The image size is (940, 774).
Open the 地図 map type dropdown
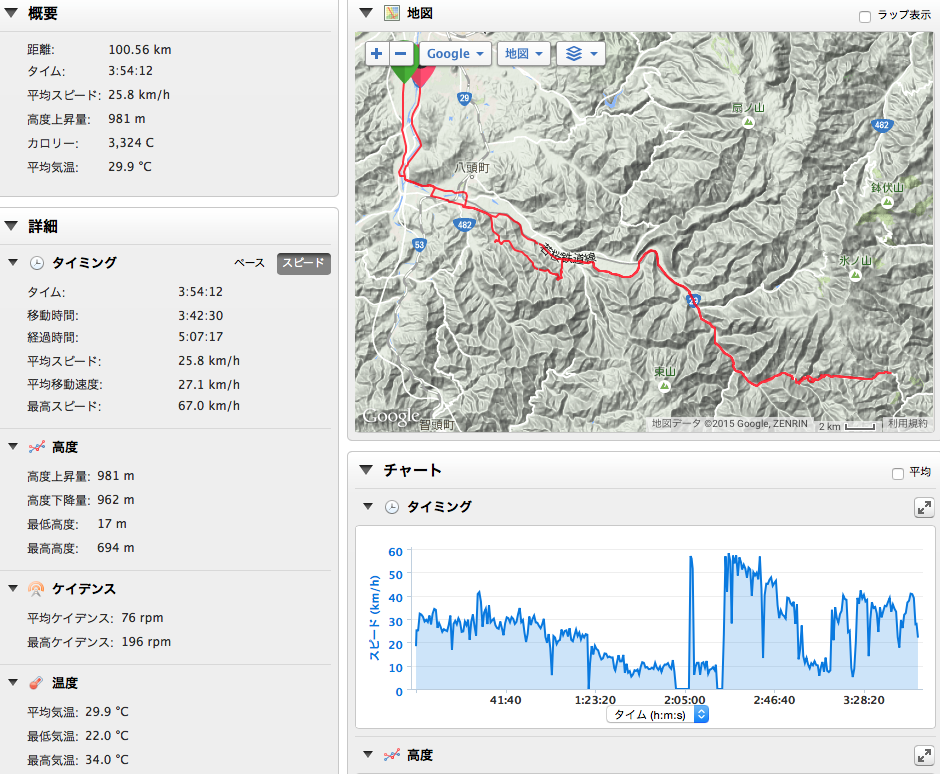tap(524, 53)
